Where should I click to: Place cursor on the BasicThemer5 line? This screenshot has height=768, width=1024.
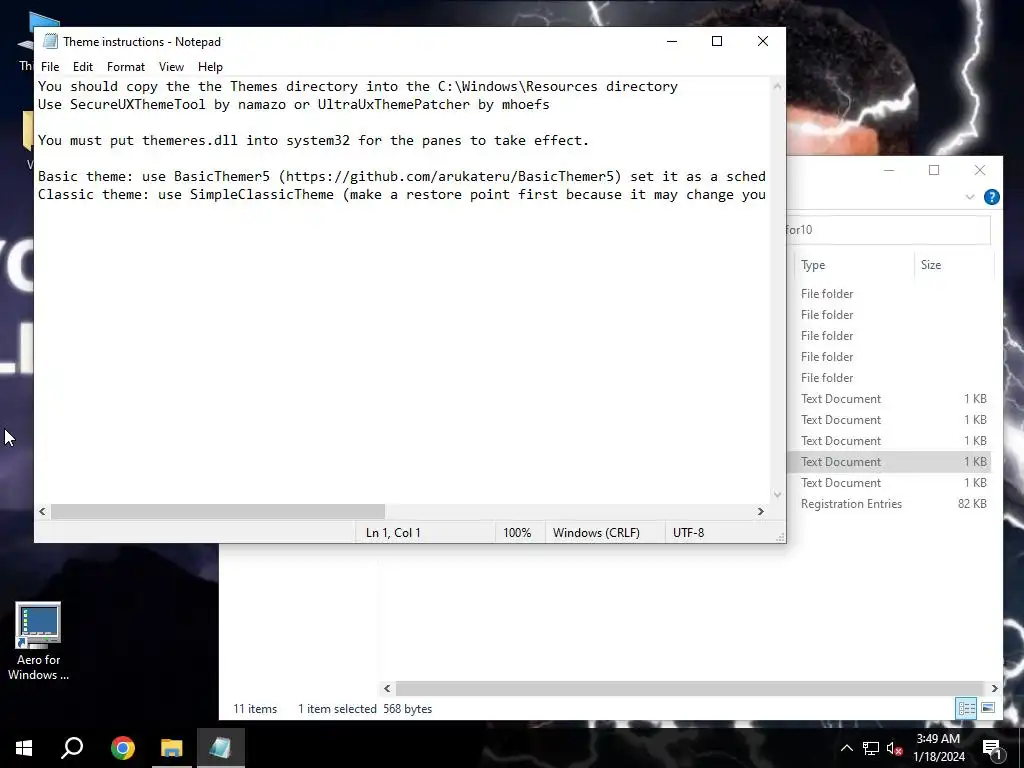(x=402, y=176)
